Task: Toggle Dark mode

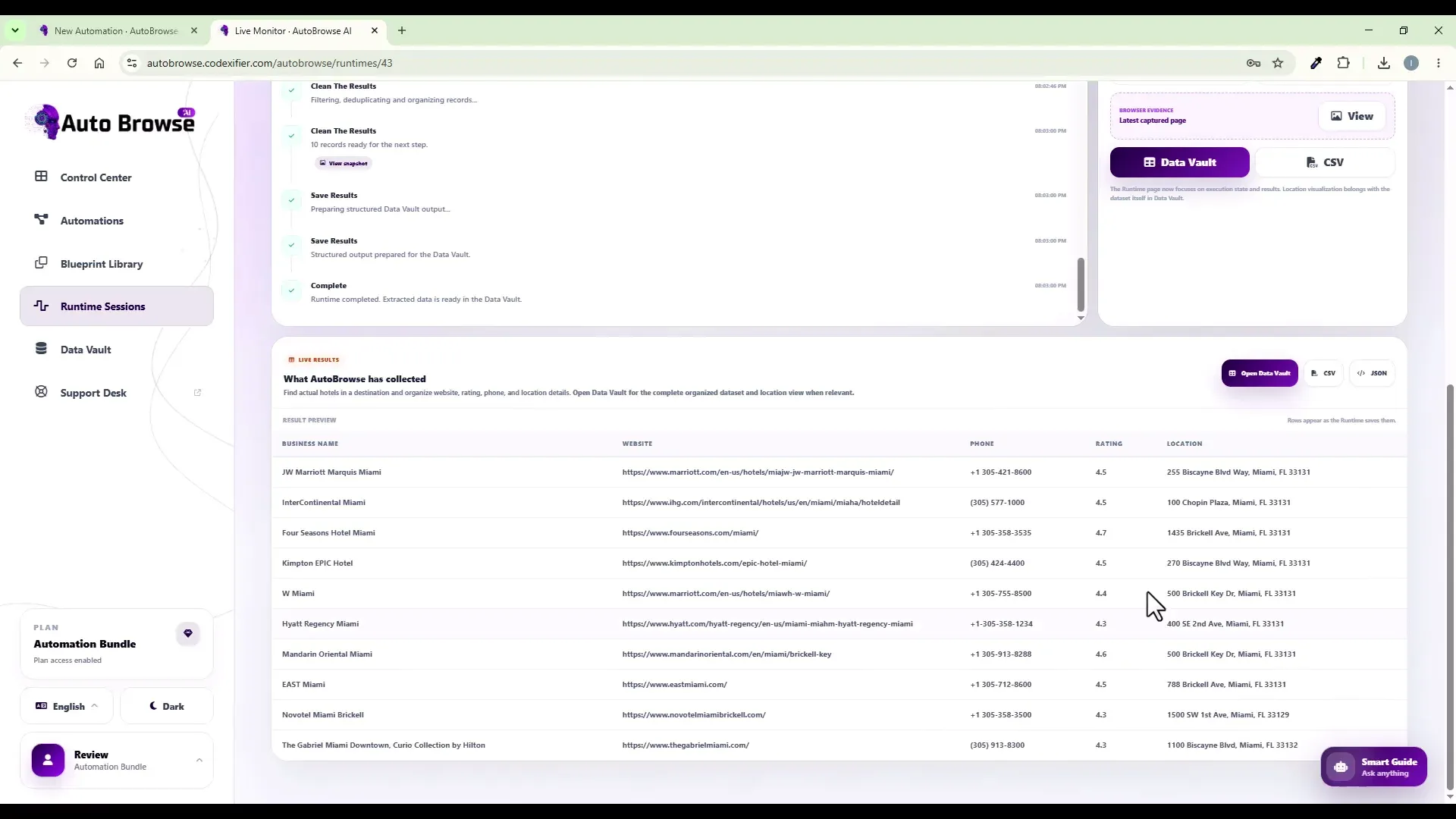Action: point(167,706)
